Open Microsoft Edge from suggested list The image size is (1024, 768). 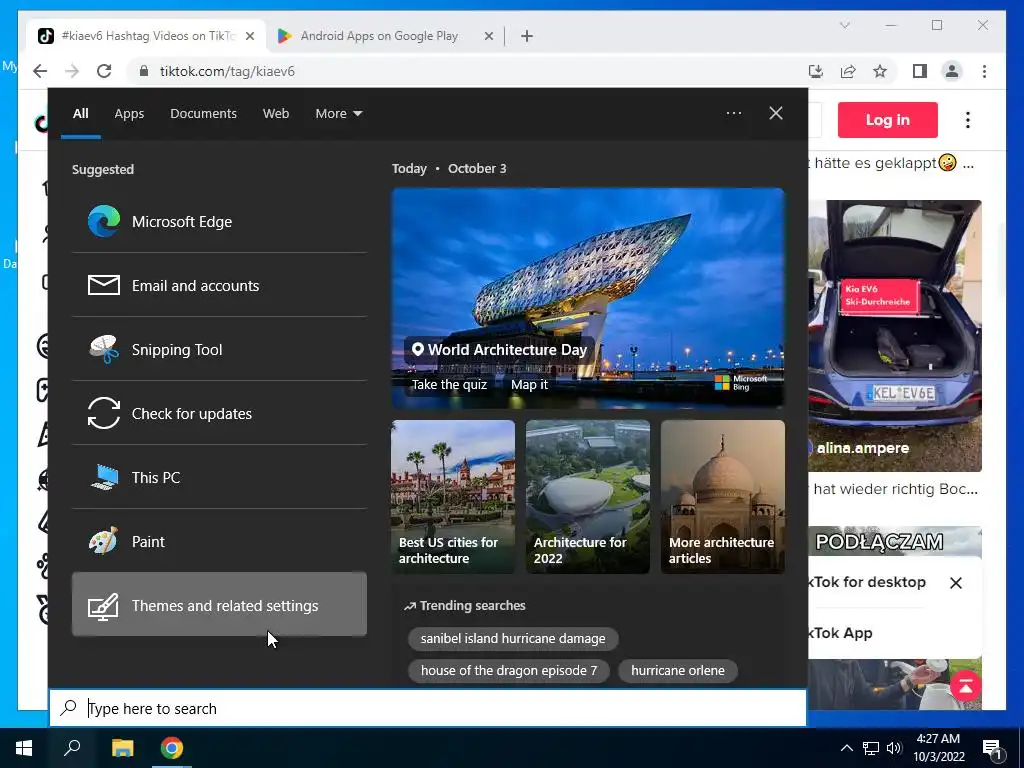coord(219,221)
